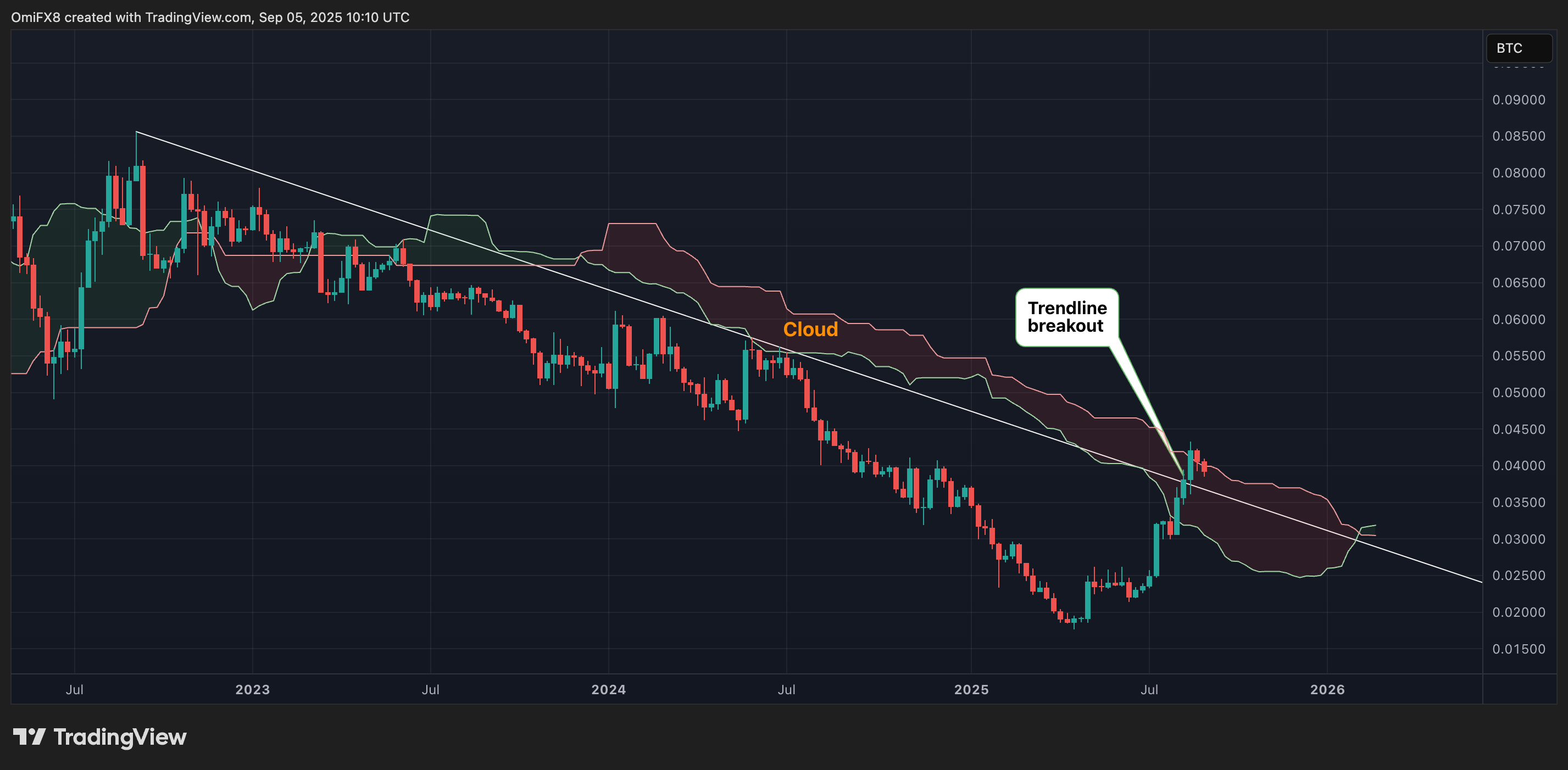The image size is (1568, 770).
Task: Click the BTC currency label button
Action: pyautogui.click(x=1519, y=48)
